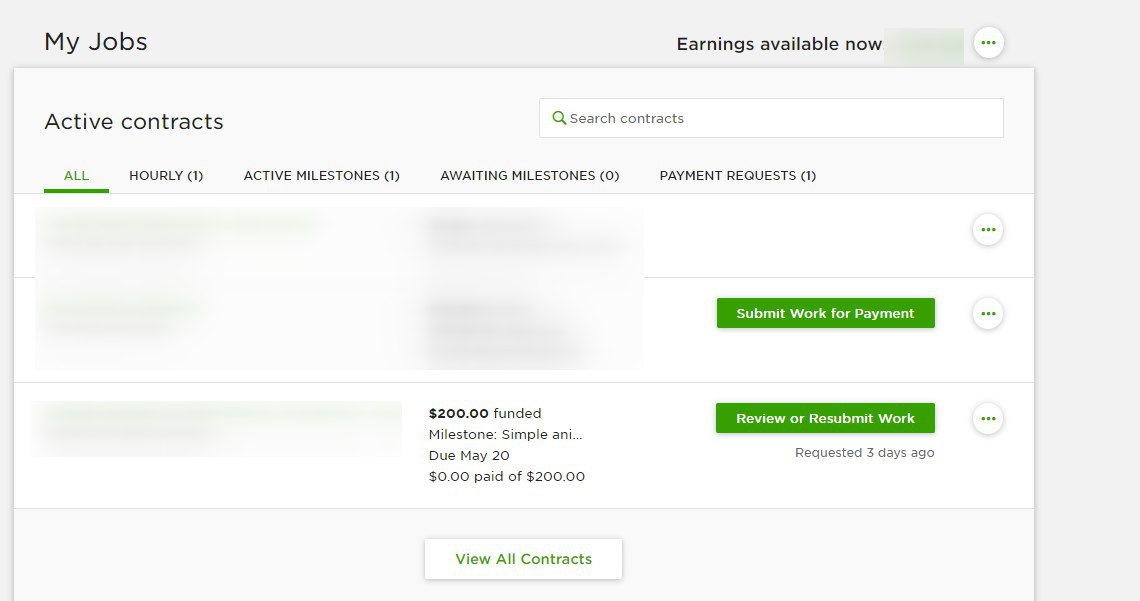The height and width of the screenshot is (601, 1140).
Task: Click Submit Work for Payment button
Action: (x=825, y=313)
